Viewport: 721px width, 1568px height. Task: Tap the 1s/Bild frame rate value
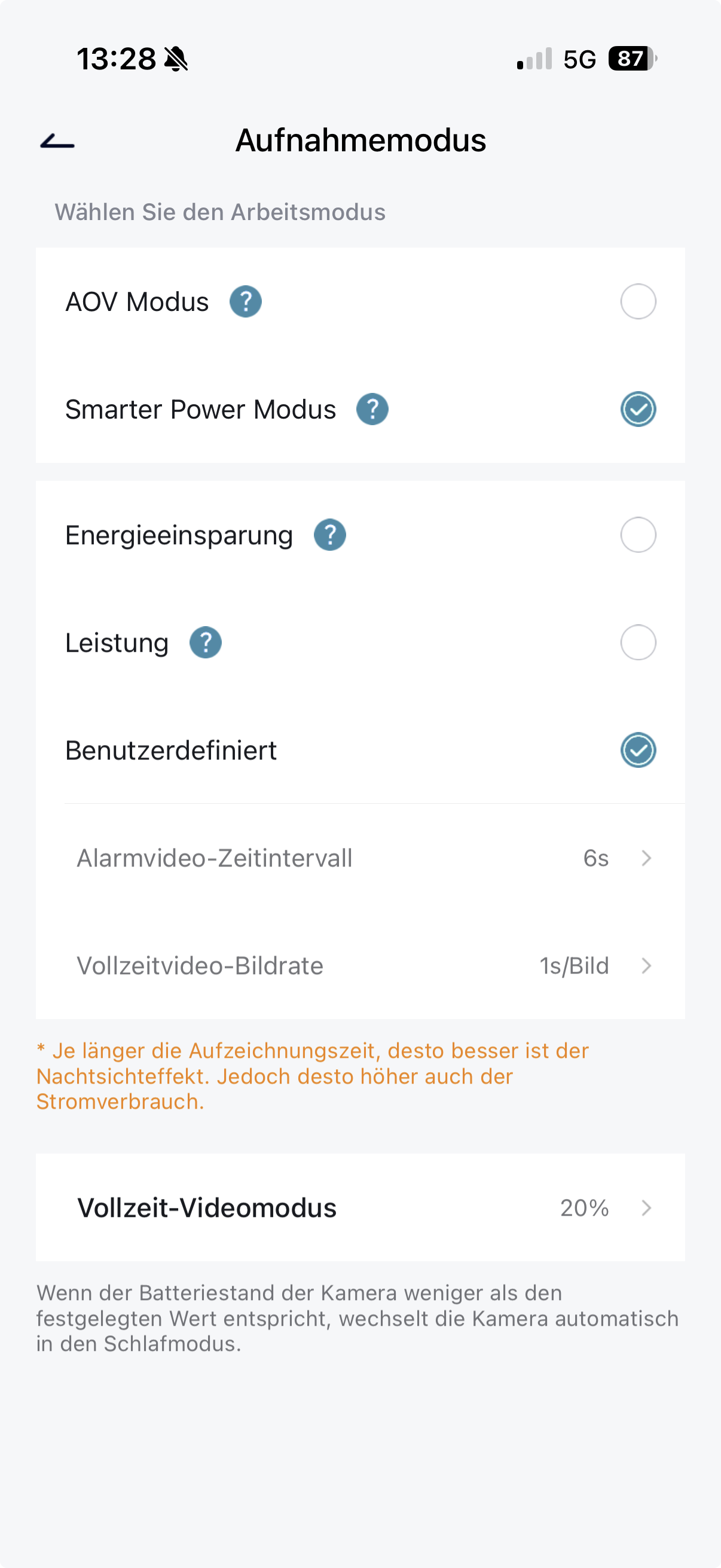tap(574, 966)
